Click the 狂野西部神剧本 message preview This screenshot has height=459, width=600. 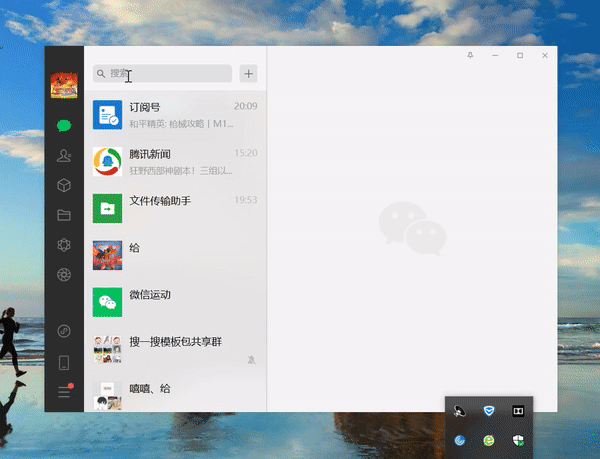[181, 170]
